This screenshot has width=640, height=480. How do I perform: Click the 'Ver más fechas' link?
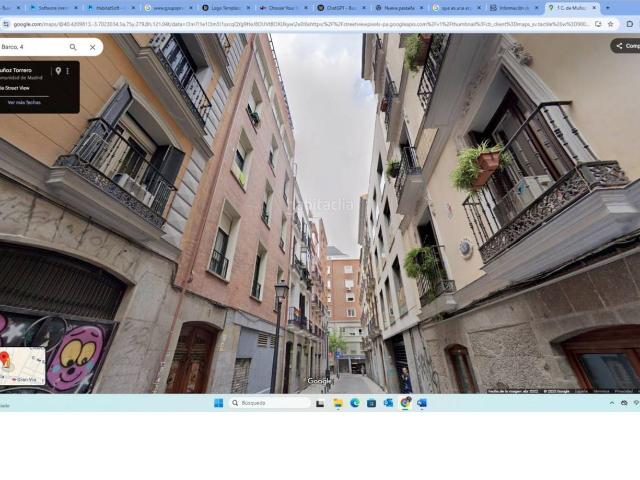(x=24, y=102)
